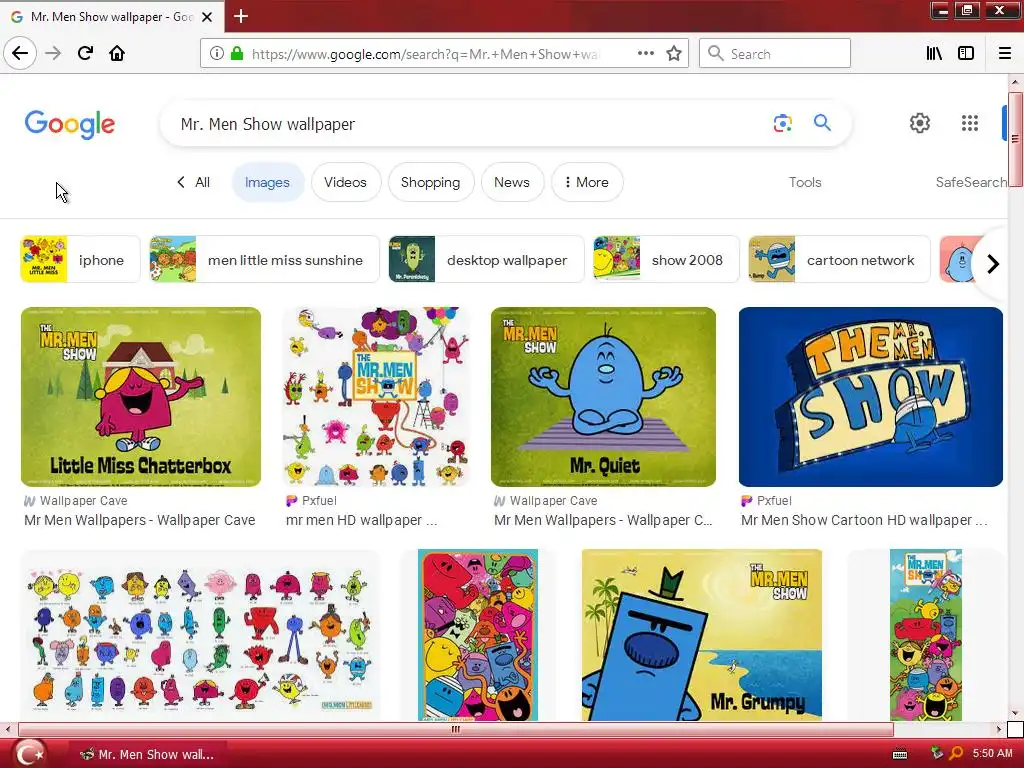
Task: Open Google quick settings gear
Action: [x=920, y=123]
